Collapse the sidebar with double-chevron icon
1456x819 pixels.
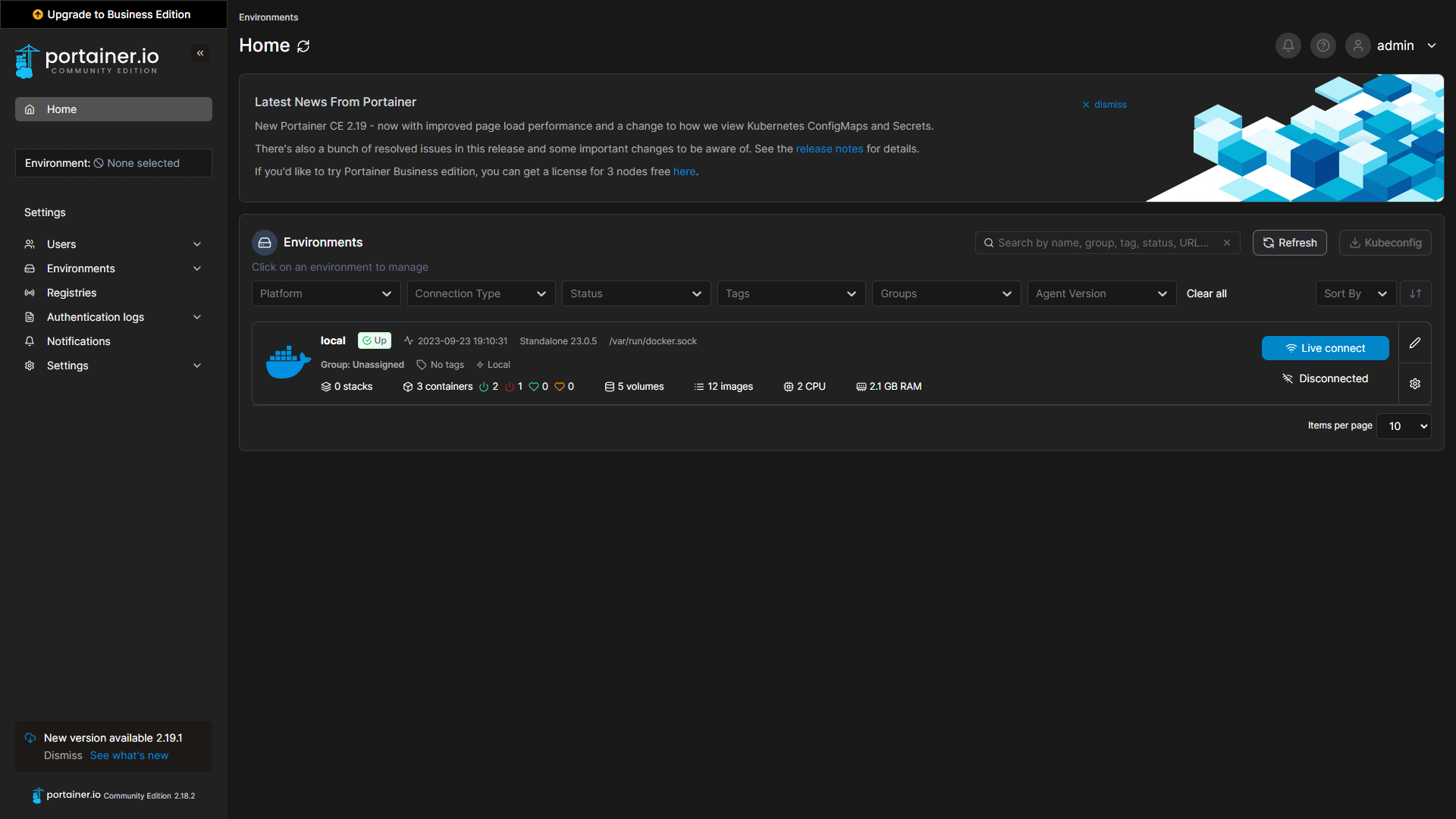coord(200,53)
